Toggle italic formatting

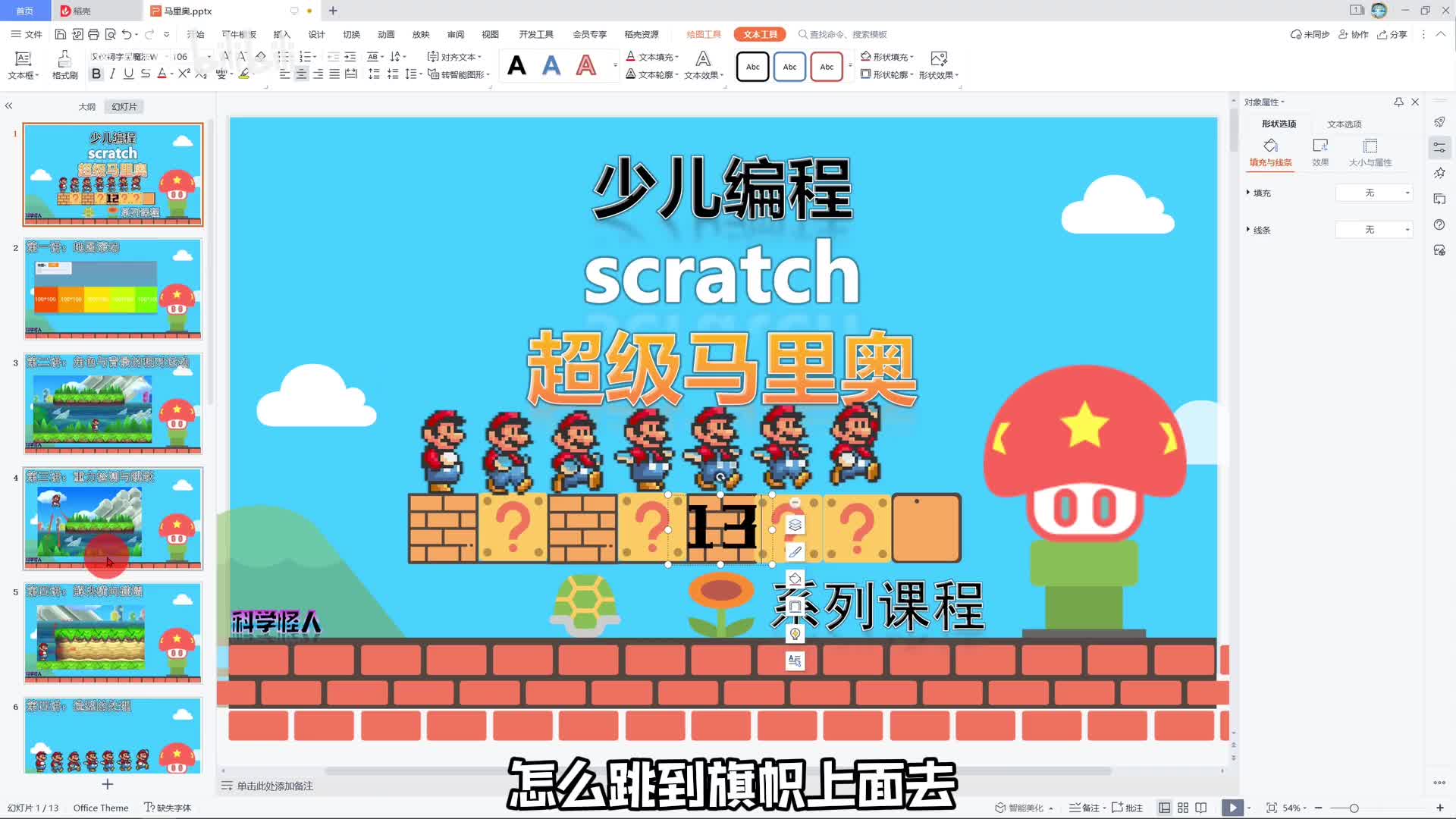112,74
